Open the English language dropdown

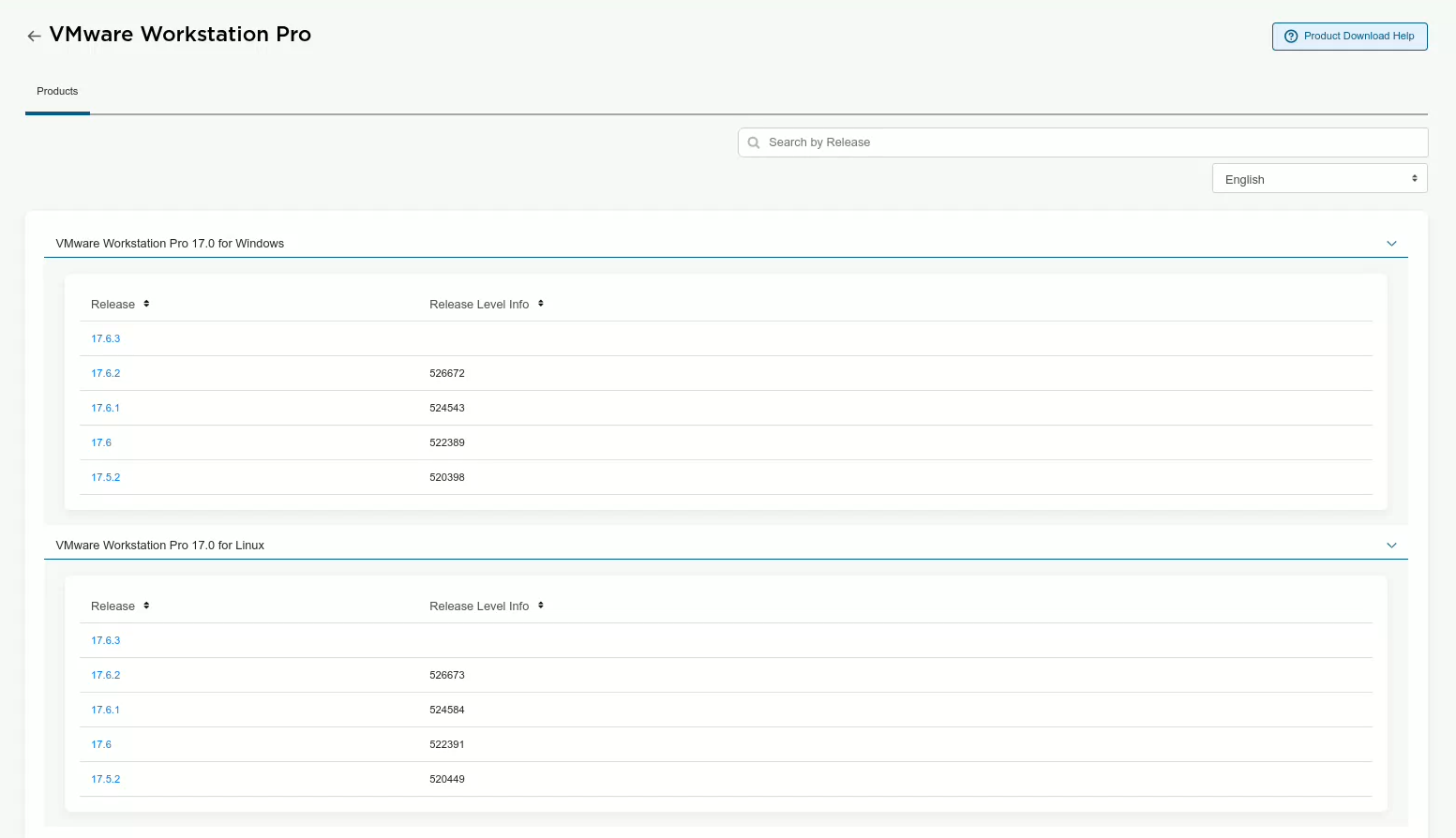1319,179
